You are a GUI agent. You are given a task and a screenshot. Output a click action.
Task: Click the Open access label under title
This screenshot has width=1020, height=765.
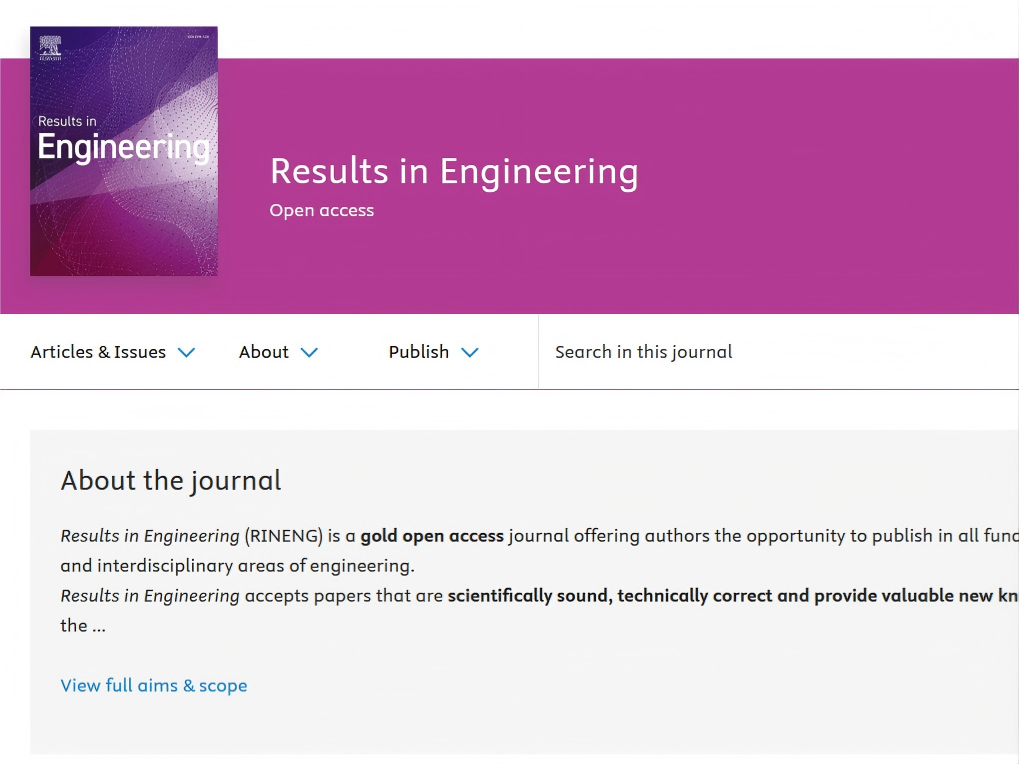pos(322,211)
